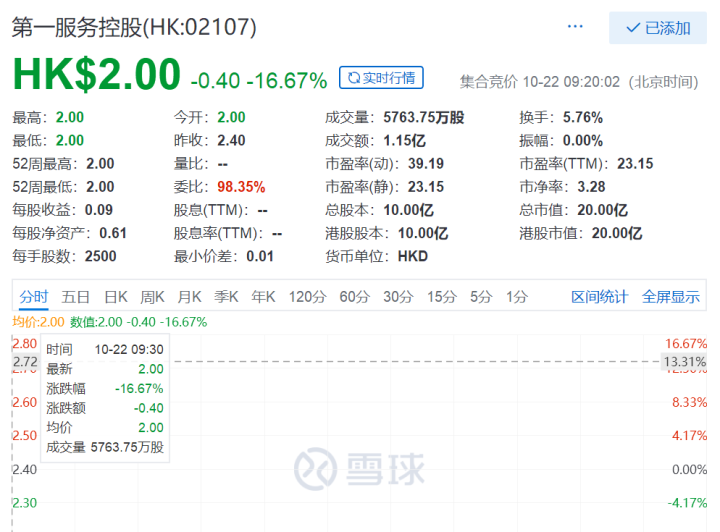720x532 pixels.
Task: Click the 数值:2.00 -0.40 -16.67% legend
Action: [x=138, y=322]
